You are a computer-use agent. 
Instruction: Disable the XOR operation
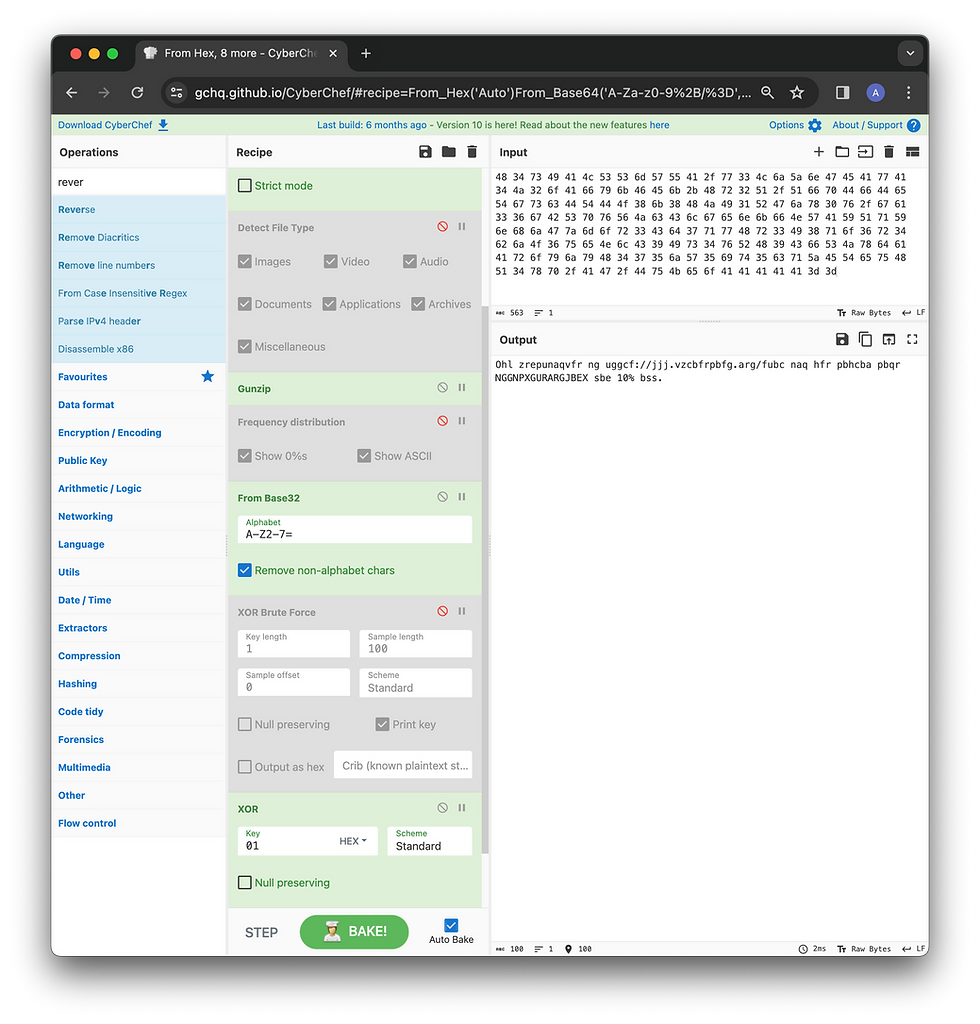[443, 808]
